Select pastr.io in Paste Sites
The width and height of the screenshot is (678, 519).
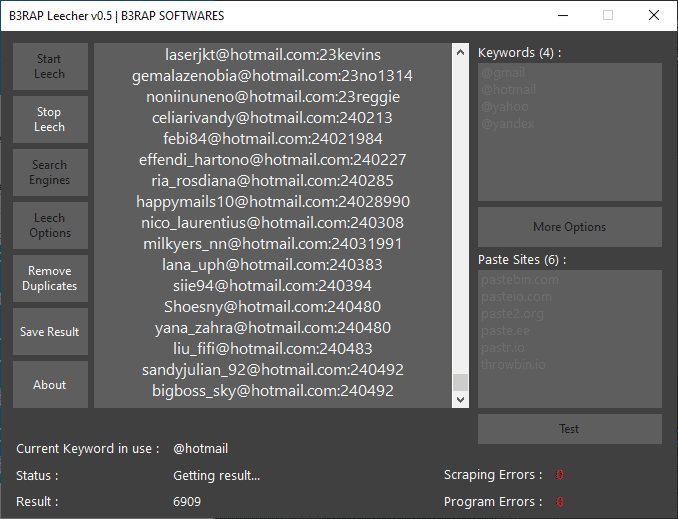503,348
